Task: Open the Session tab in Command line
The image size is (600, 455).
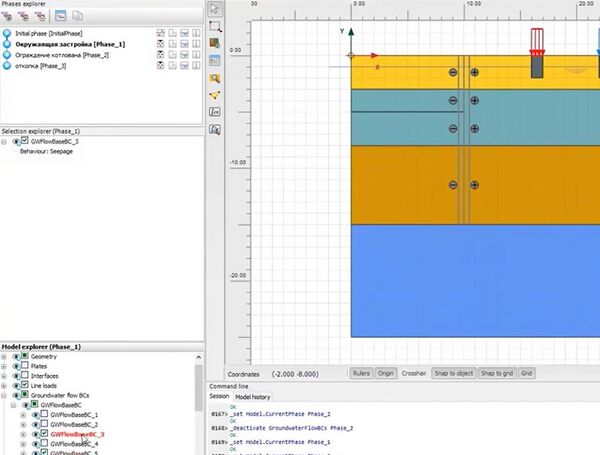Action: click(219, 397)
